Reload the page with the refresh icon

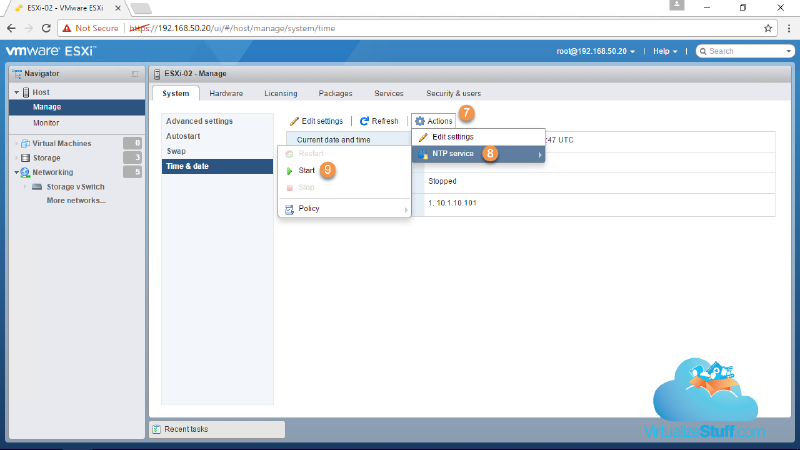click(46, 28)
